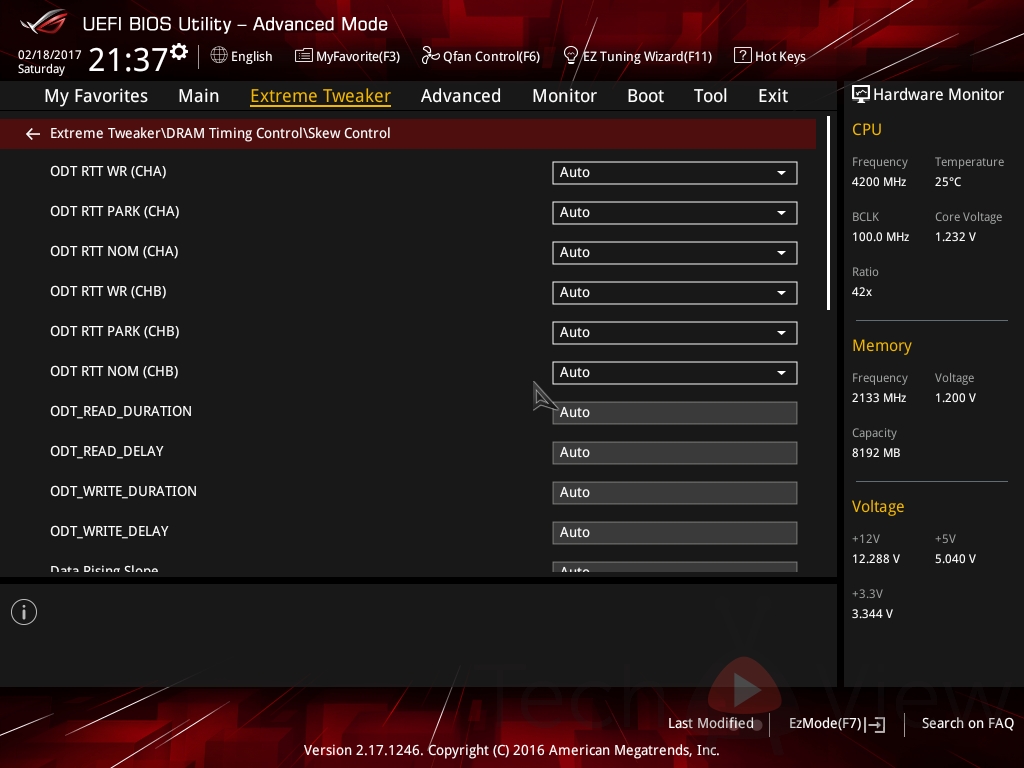The image size is (1024, 768).
Task: Click ODT_READ_DELAY input field
Action: (x=675, y=453)
